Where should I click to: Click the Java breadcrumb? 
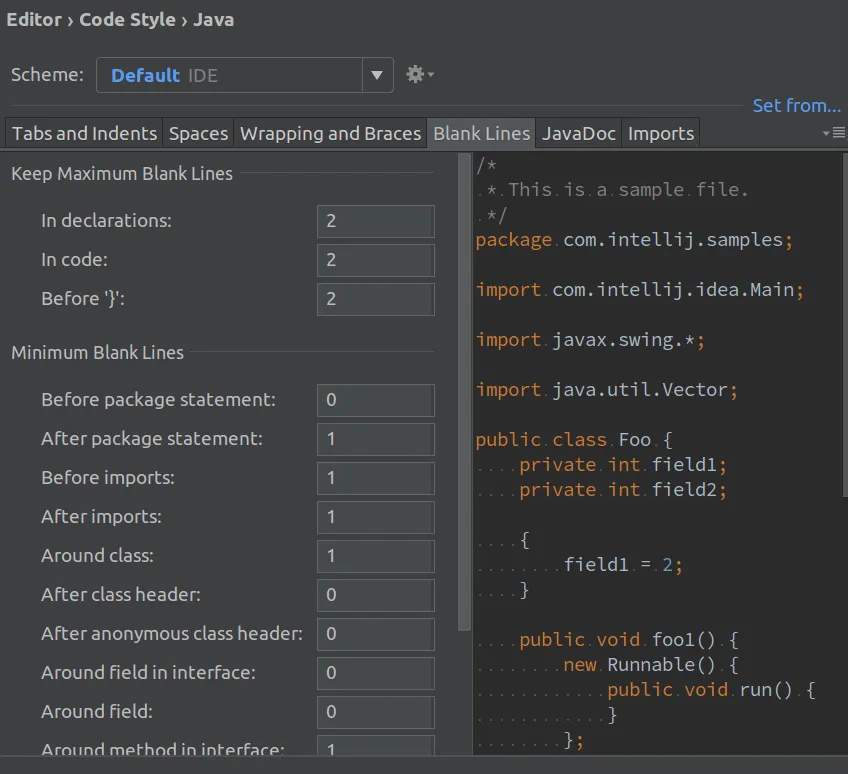point(214,19)
